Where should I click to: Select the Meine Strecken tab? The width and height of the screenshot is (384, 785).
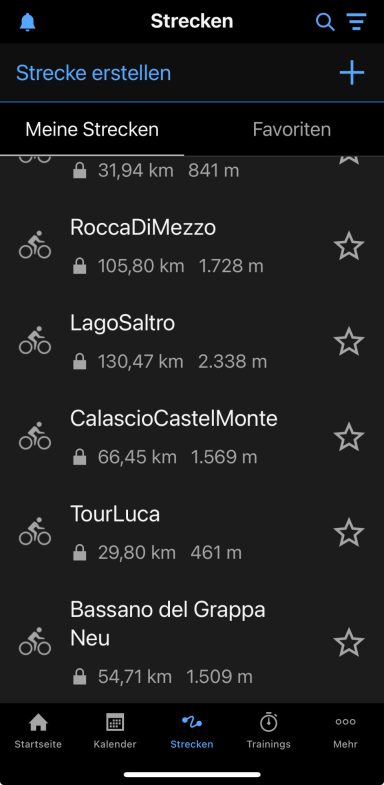(92, 130)
